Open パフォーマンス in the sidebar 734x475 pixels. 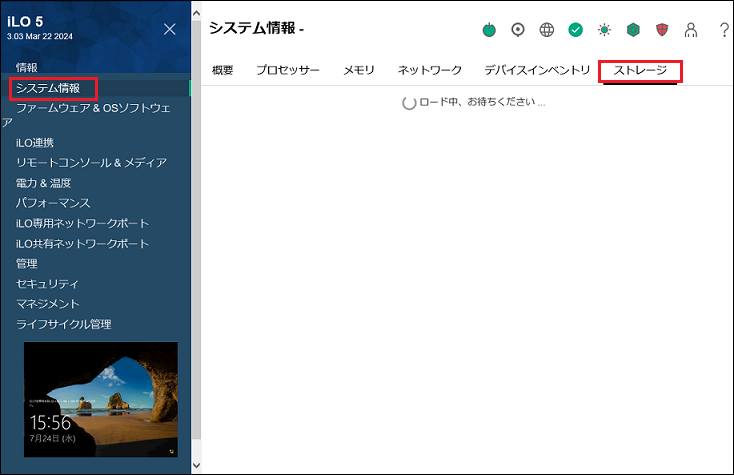point(53,203)
